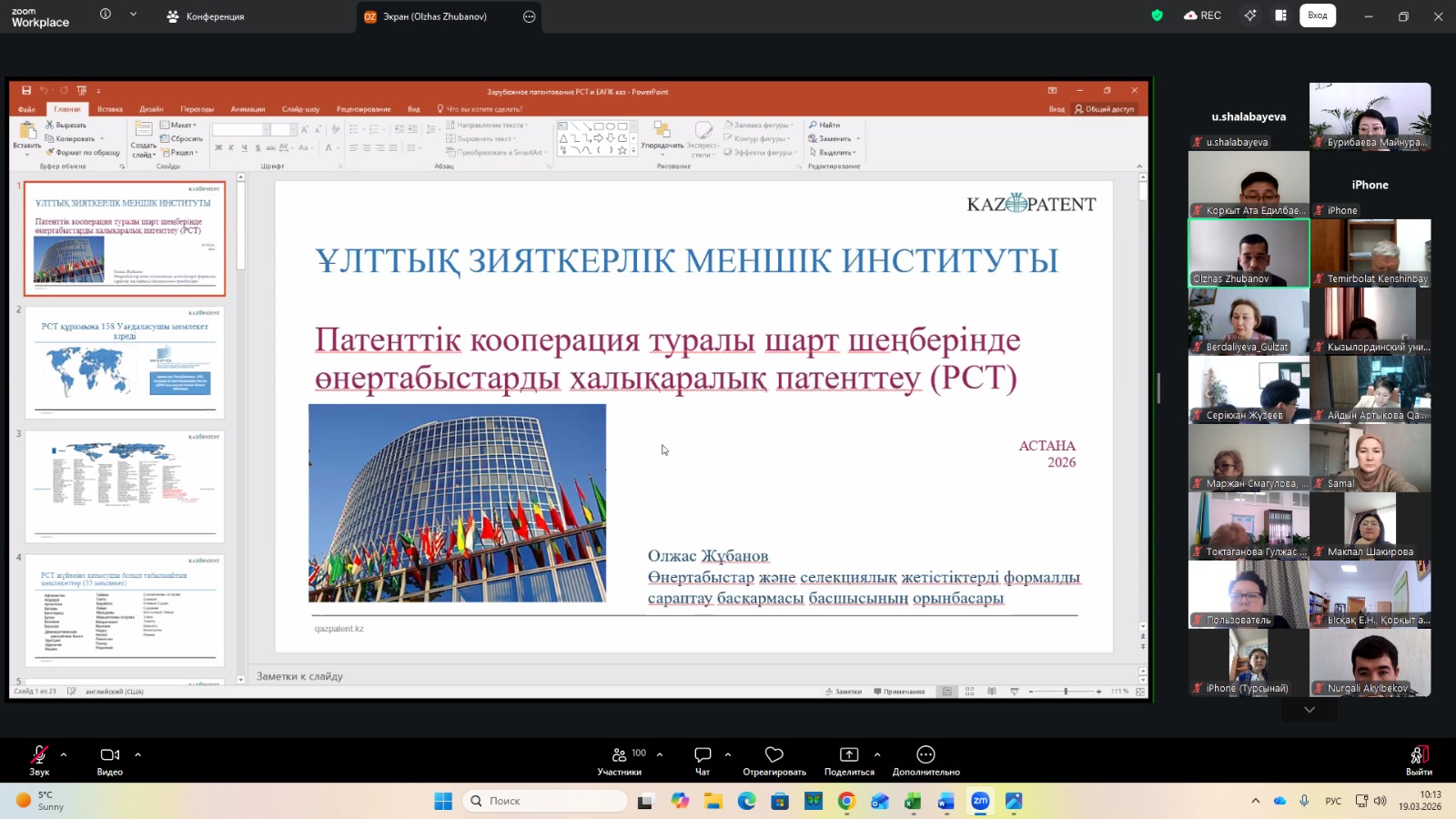The width and height of the screenshot is (1456, 819).
Task: Open the Participants list
Action: click(x=620, y=755)
